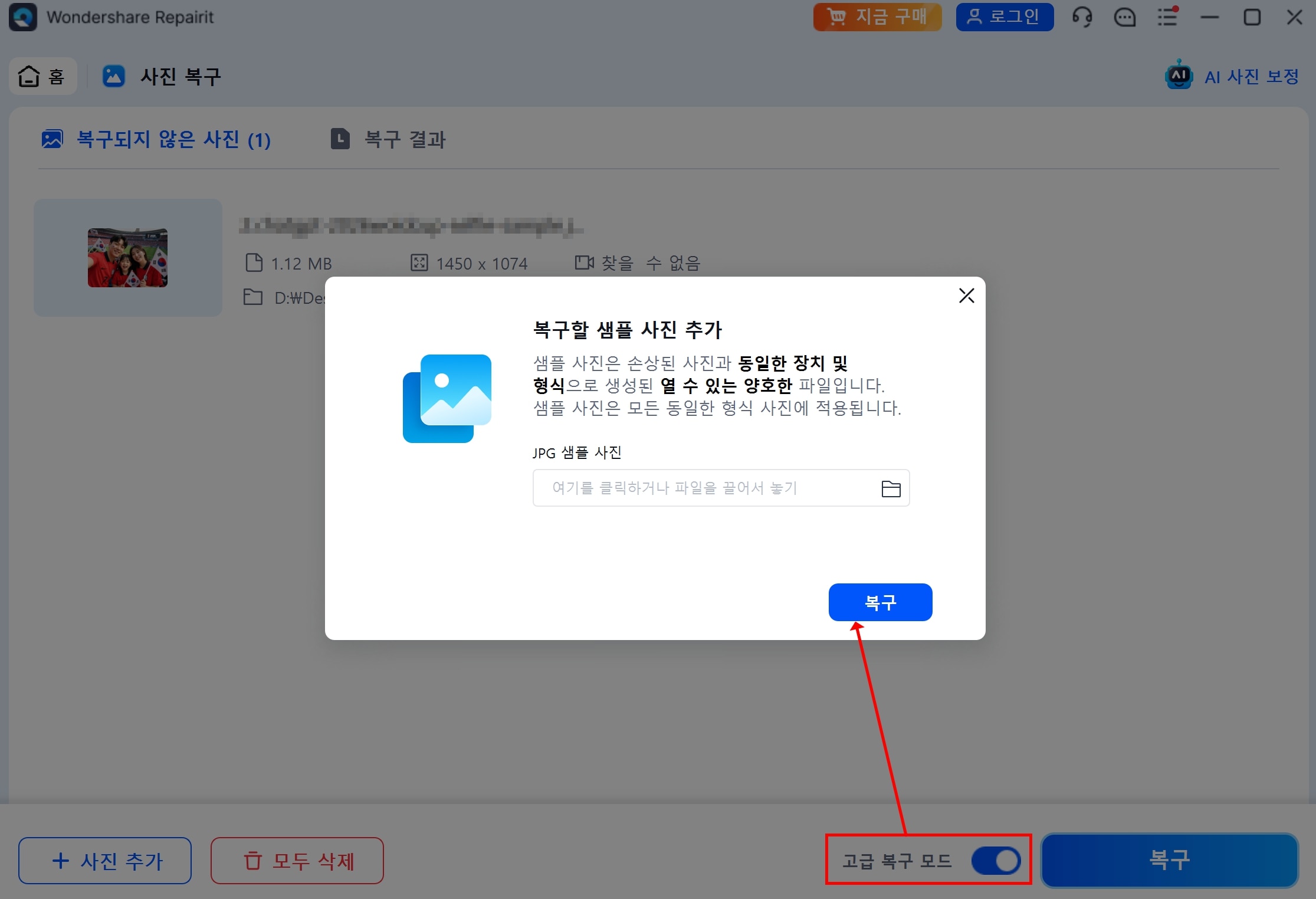Open AI 사진 보정 link

coord(1251,77)
